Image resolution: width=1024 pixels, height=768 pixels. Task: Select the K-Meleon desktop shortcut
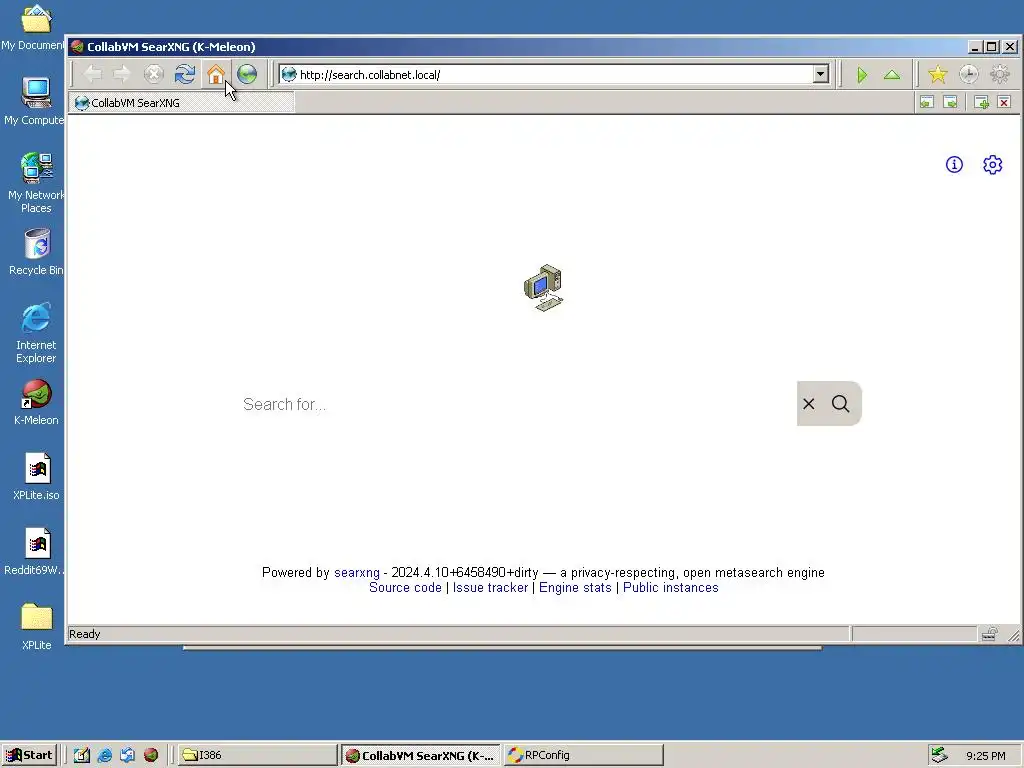(36, 401)
